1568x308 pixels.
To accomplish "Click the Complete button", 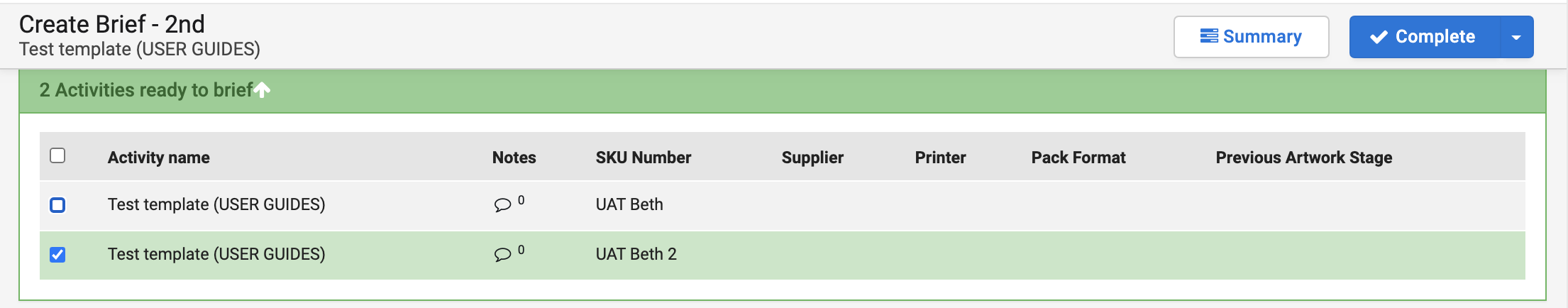I will click(1424, 37).
